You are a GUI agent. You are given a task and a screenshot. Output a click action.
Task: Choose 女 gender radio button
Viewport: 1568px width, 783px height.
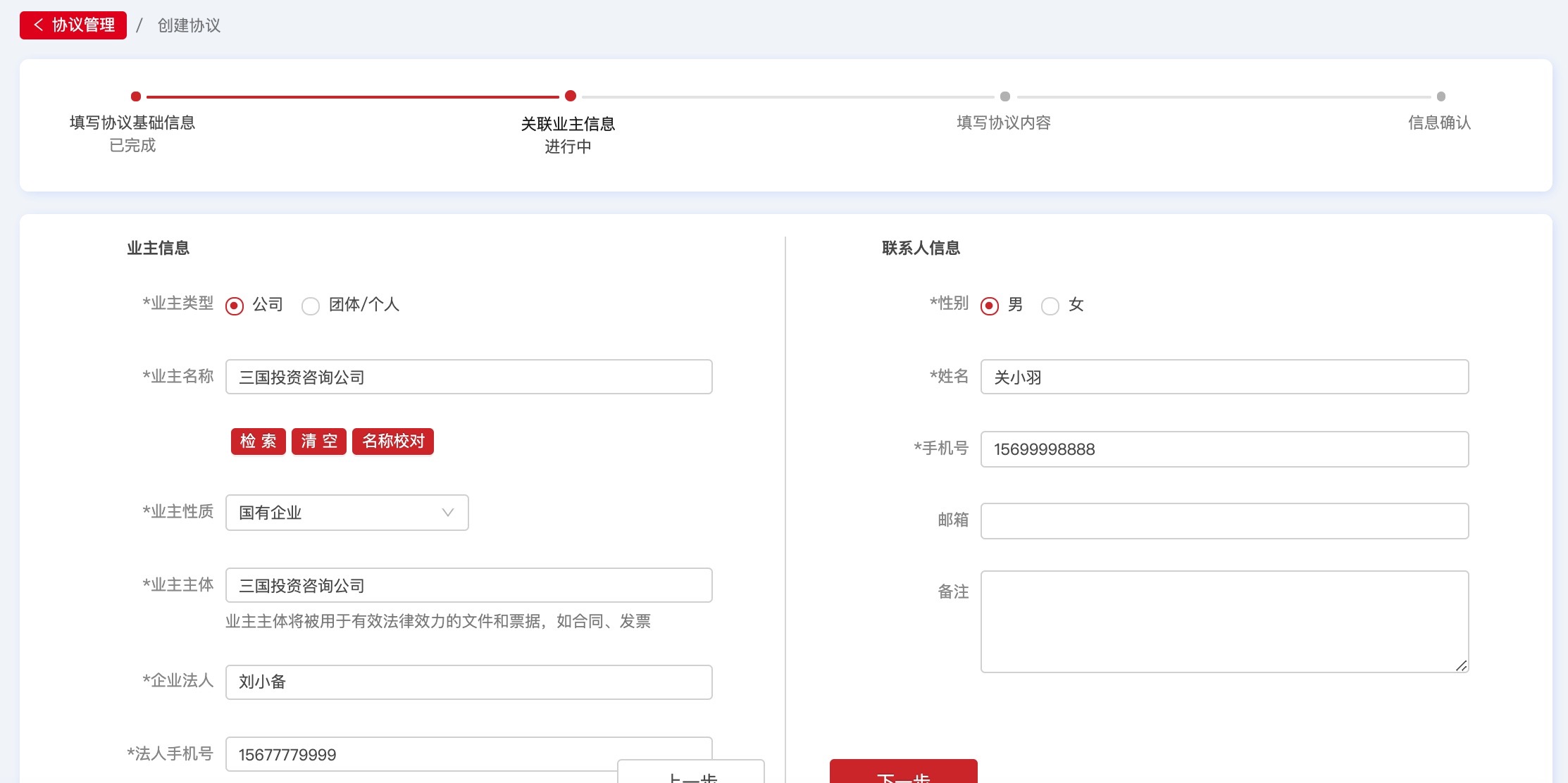1050,306
